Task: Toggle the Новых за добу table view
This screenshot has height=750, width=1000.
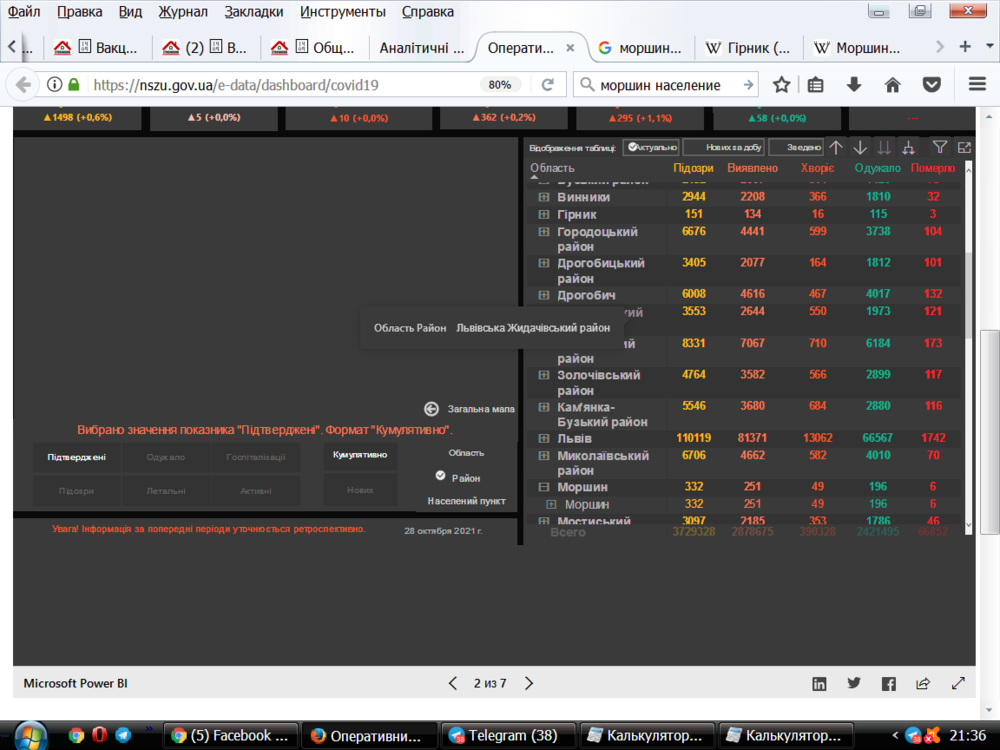Action: click(x=724, y=147)
